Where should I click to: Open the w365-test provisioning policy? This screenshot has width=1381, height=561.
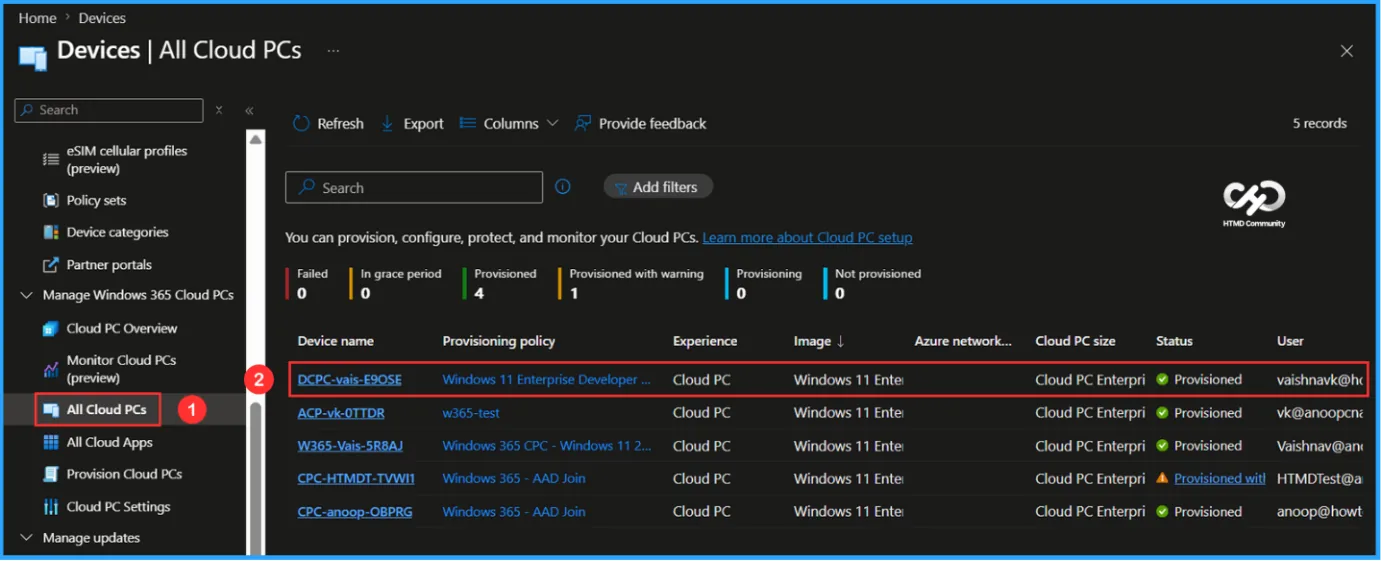(x=471, y=413)
